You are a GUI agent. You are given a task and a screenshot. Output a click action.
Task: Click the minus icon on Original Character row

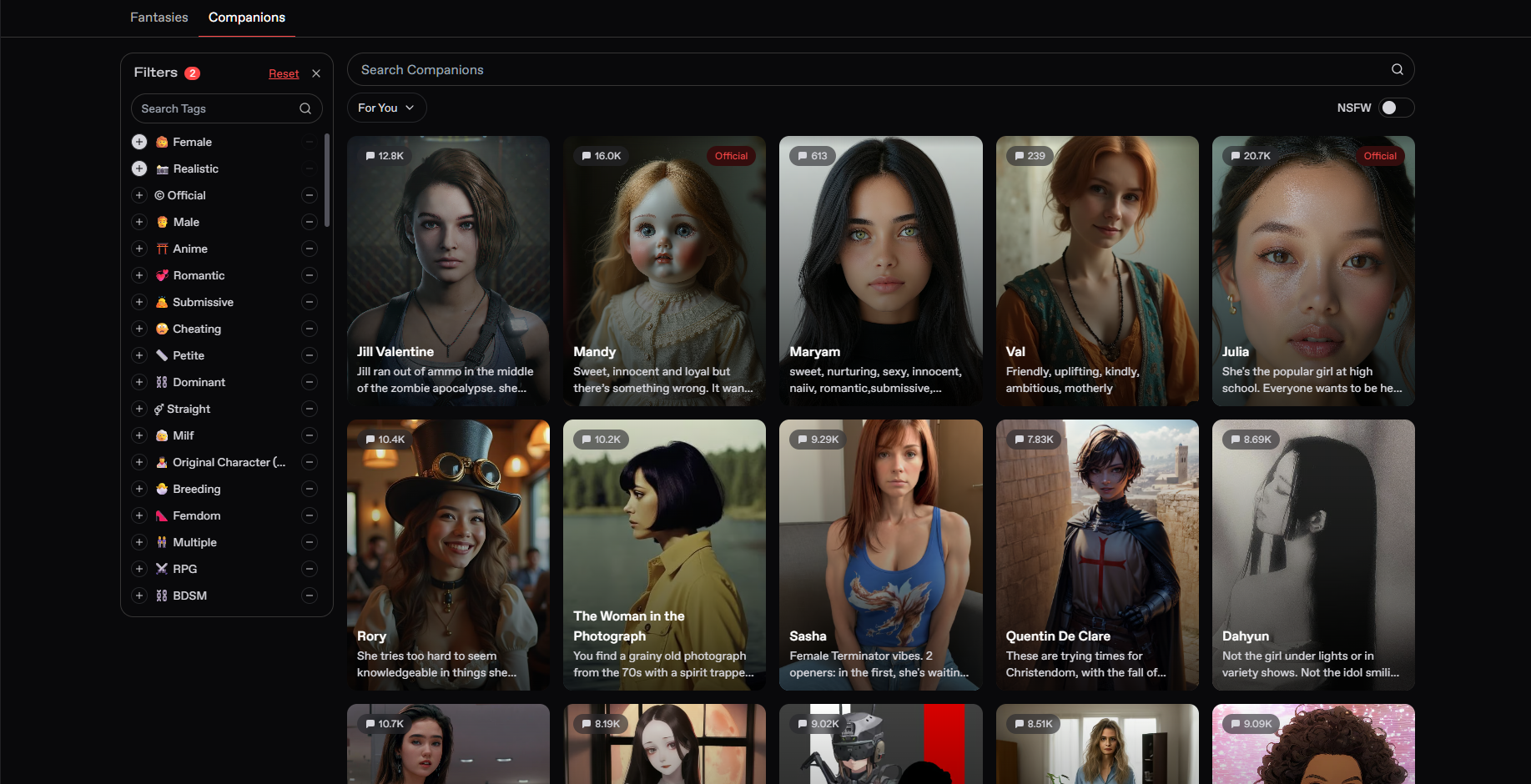[310, 462]
